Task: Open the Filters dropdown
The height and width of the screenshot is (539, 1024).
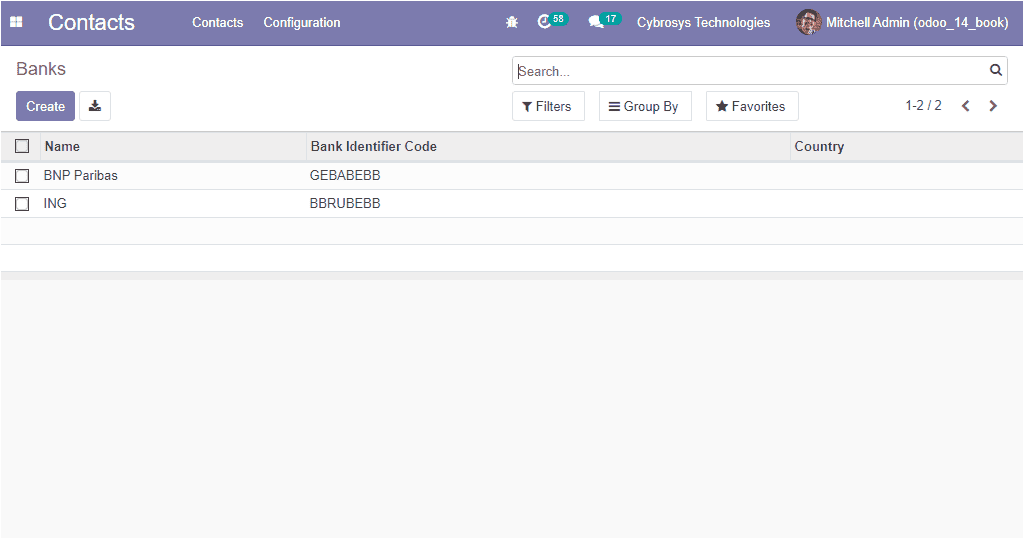Action: (548, 106)
